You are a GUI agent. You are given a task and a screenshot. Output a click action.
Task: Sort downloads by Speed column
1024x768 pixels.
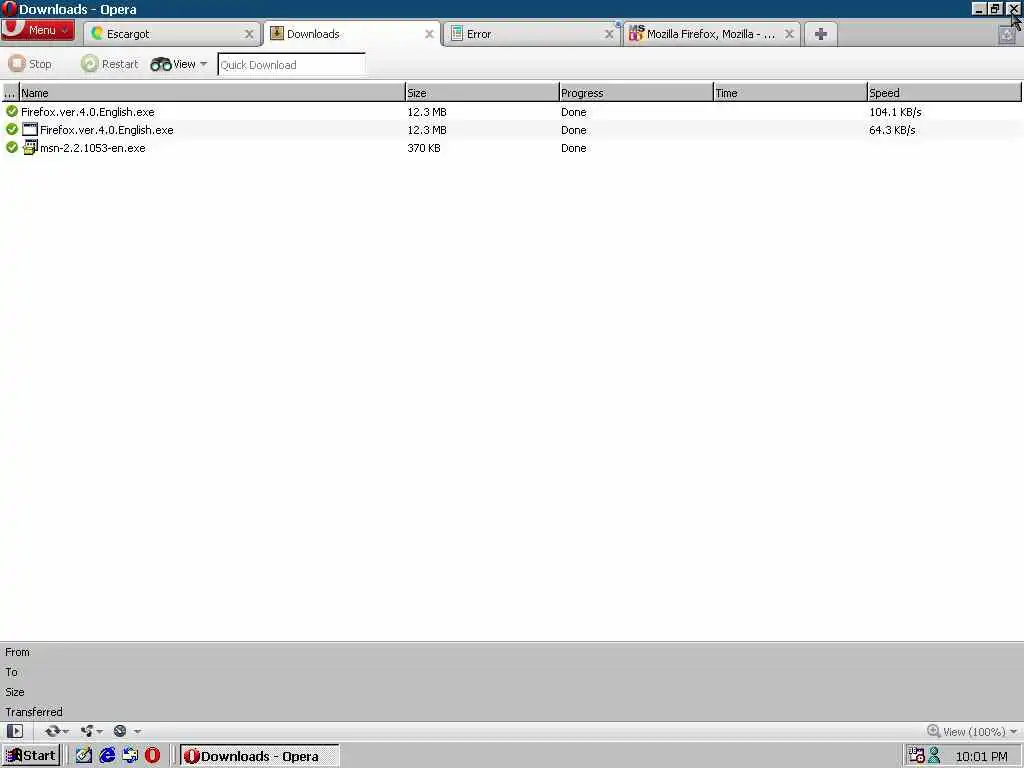tap(944, 93)
